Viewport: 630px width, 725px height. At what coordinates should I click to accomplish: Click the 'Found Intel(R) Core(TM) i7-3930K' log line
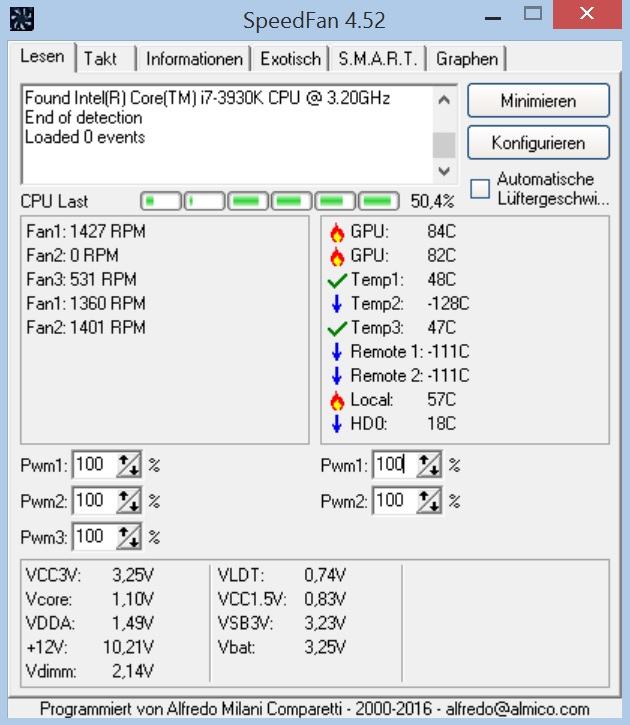click(208, 98)
